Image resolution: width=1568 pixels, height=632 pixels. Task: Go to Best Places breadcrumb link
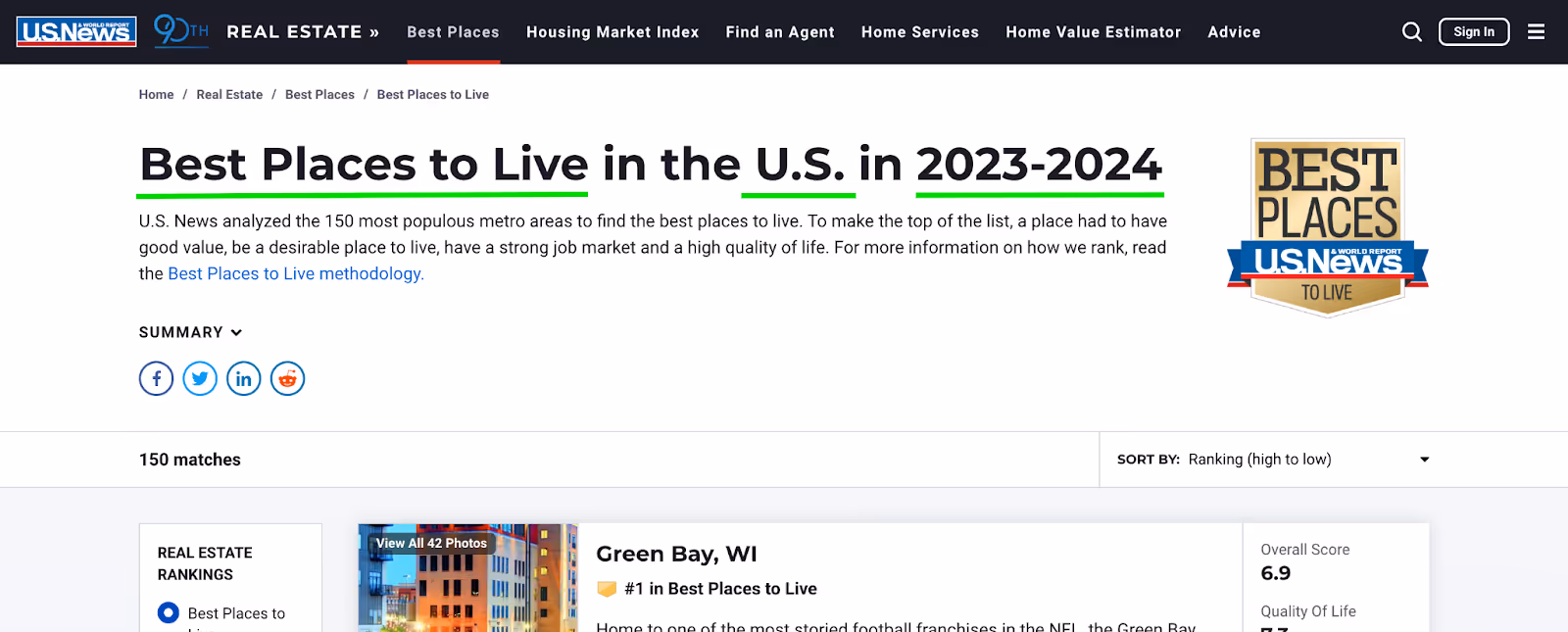pyautogui.click(x=319, y=95)
